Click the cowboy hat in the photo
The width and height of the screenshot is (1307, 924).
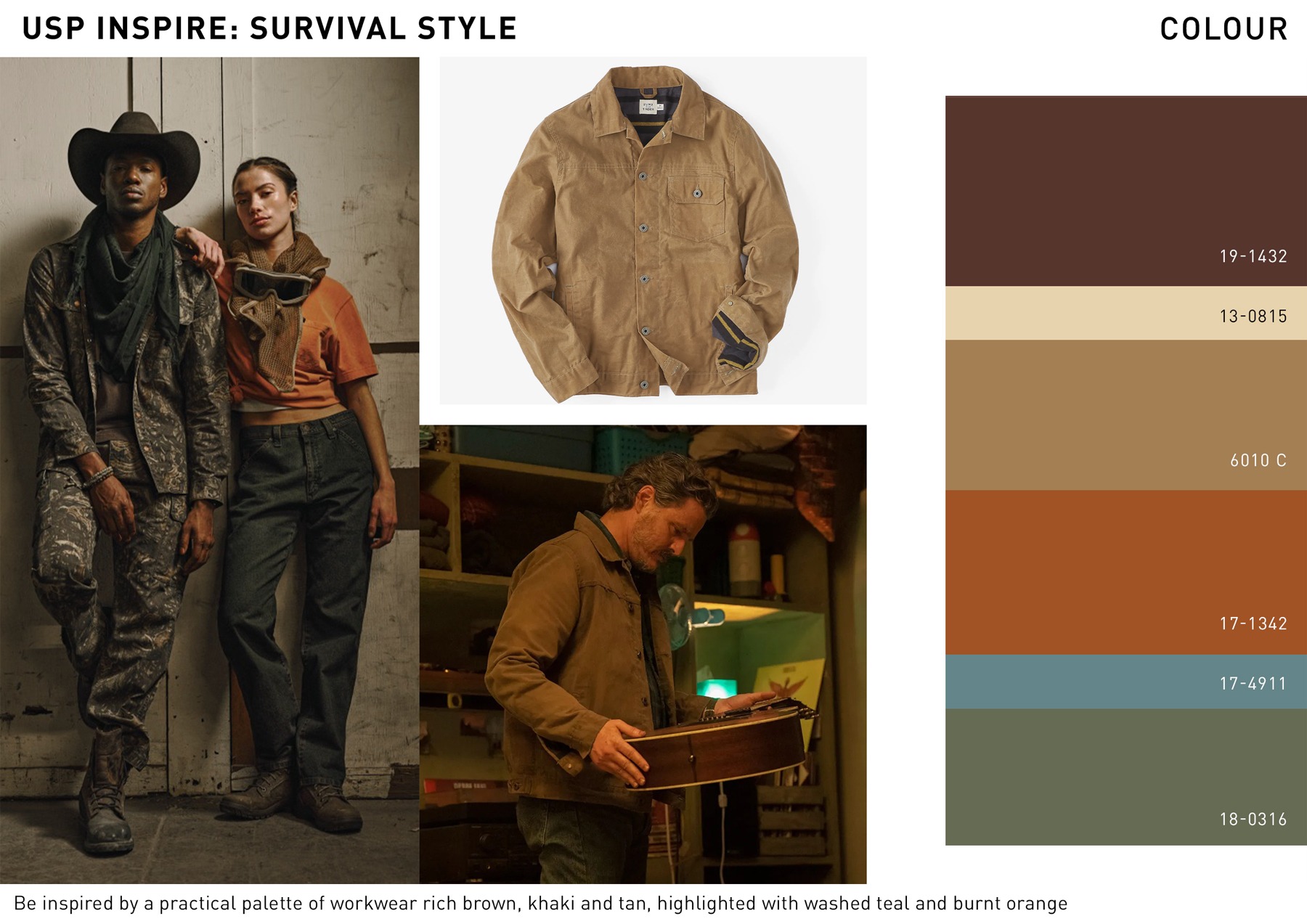pyautogui.click(x=134, y=156)
